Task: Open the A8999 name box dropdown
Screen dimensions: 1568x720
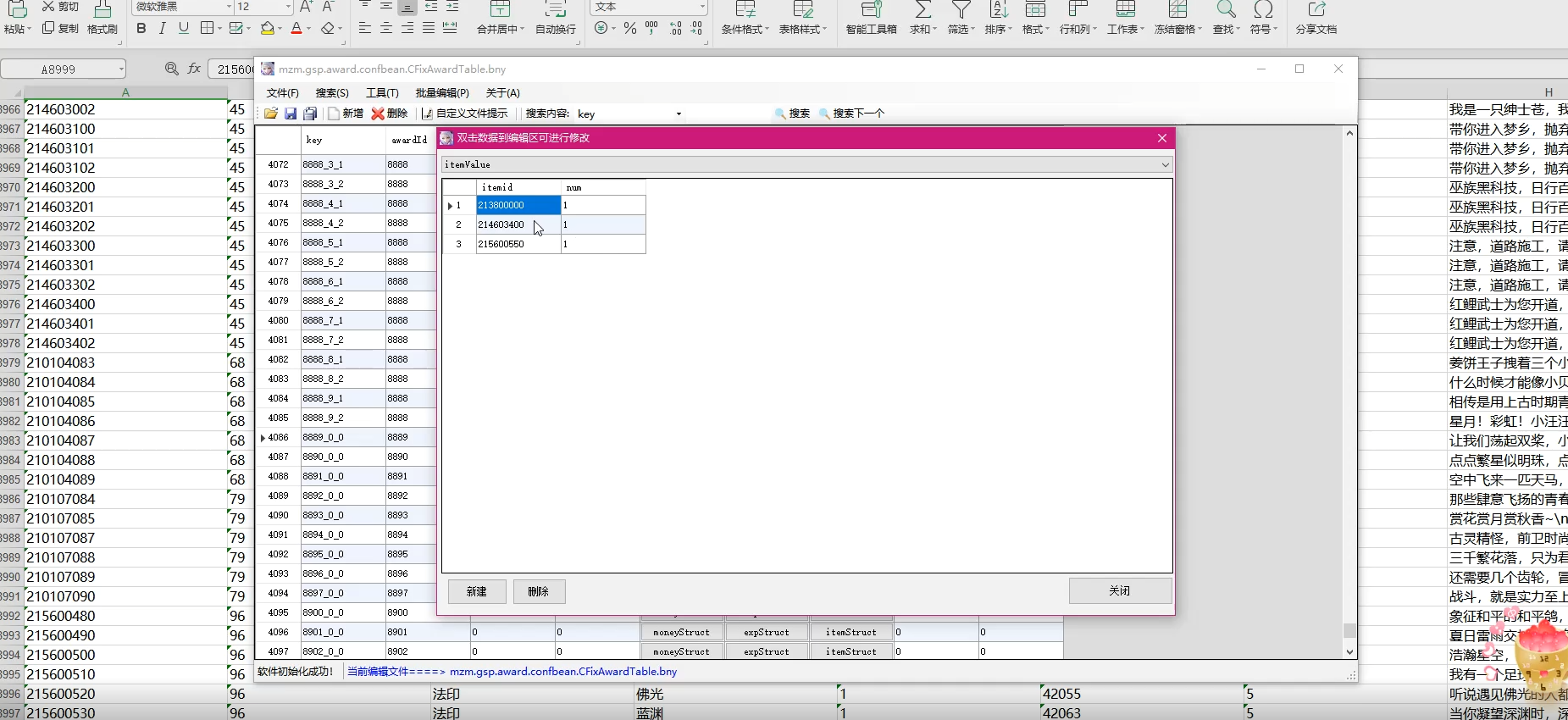Action: tap(121, 69)
